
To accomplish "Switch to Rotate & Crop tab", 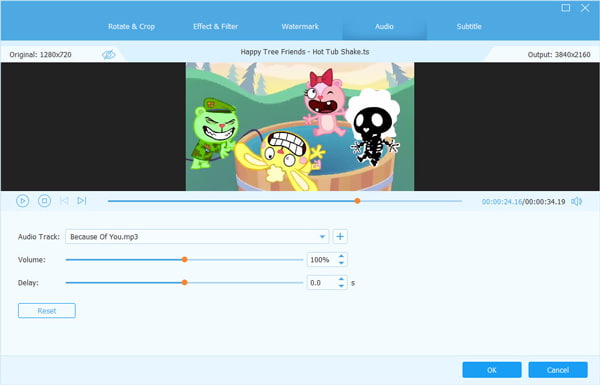I will click(131, 26).
